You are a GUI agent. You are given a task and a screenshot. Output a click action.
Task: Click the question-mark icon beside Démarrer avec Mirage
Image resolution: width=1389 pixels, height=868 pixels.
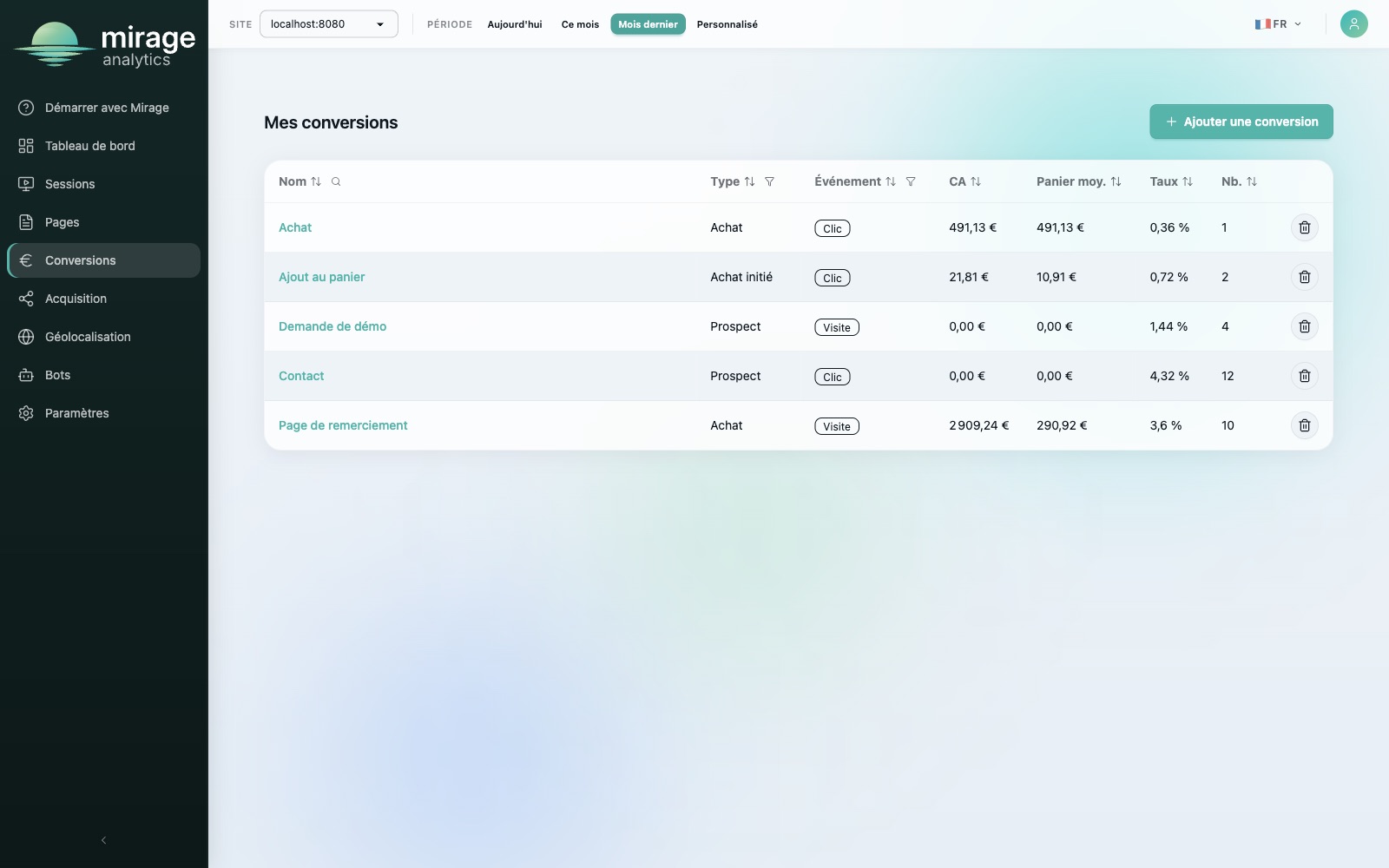click(26, 108)
